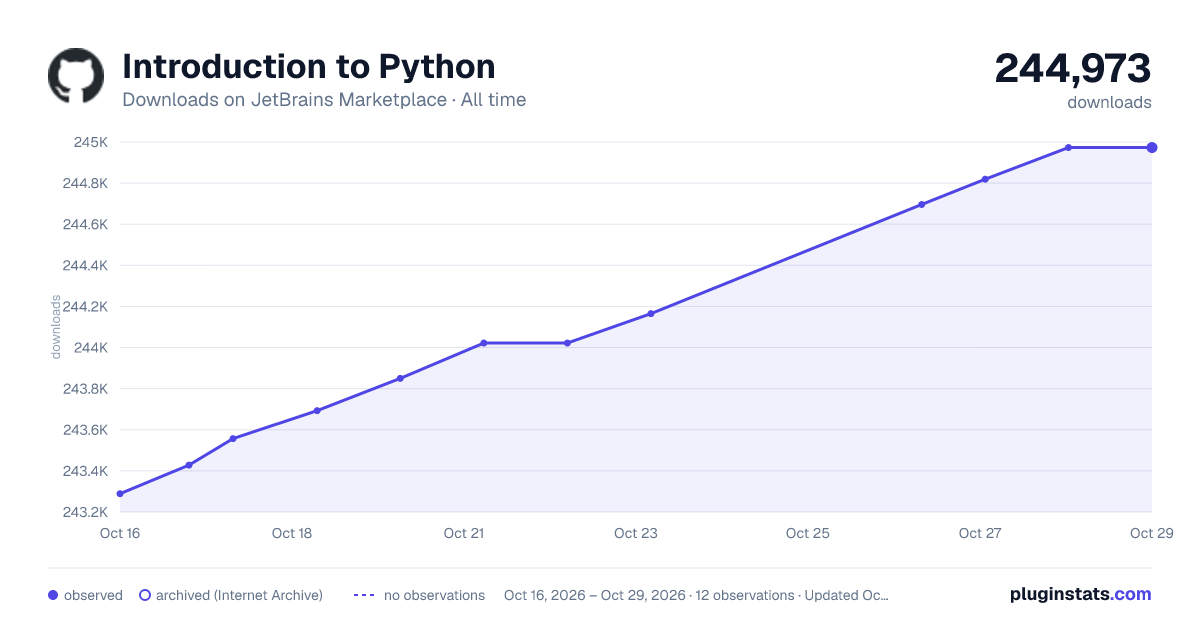Select the data point near 244.7K
This screenshot has width=1200, height=630.
pos(921,204)
